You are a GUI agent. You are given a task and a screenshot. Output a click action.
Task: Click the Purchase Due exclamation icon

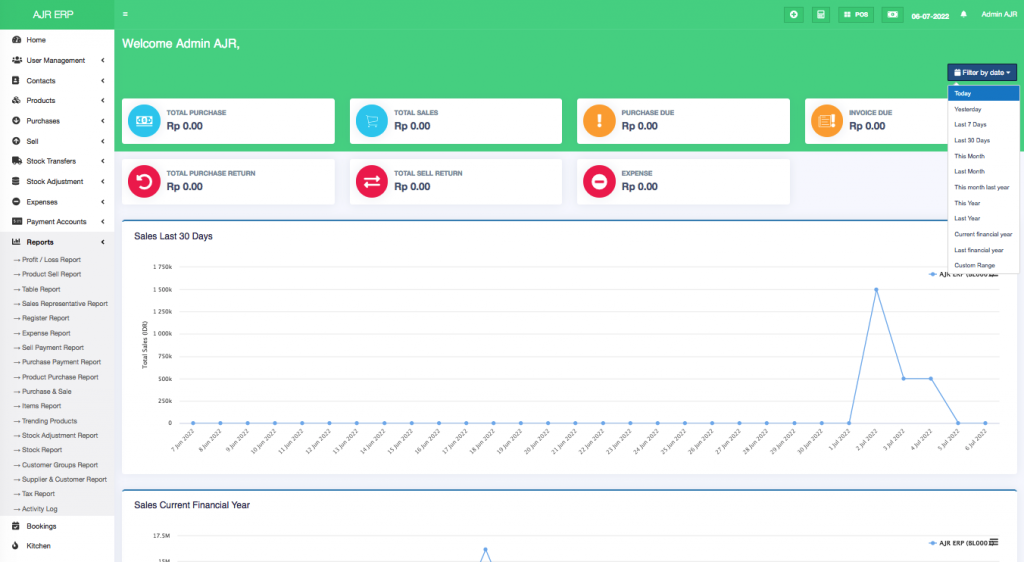tap(599, 121)
